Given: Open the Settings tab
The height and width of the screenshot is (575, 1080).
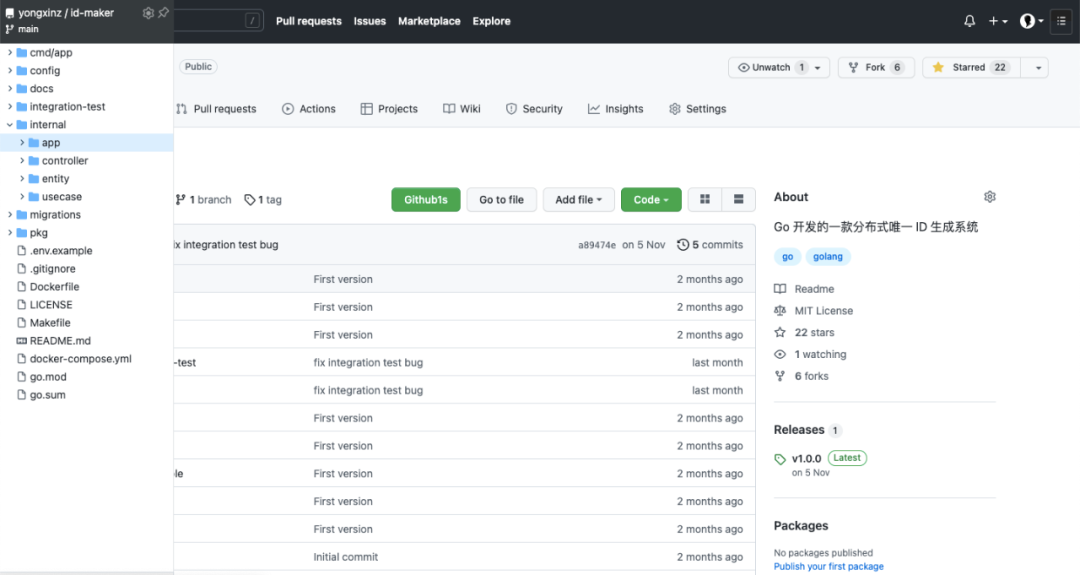Looking at the screenshot, I should (697, 109).
